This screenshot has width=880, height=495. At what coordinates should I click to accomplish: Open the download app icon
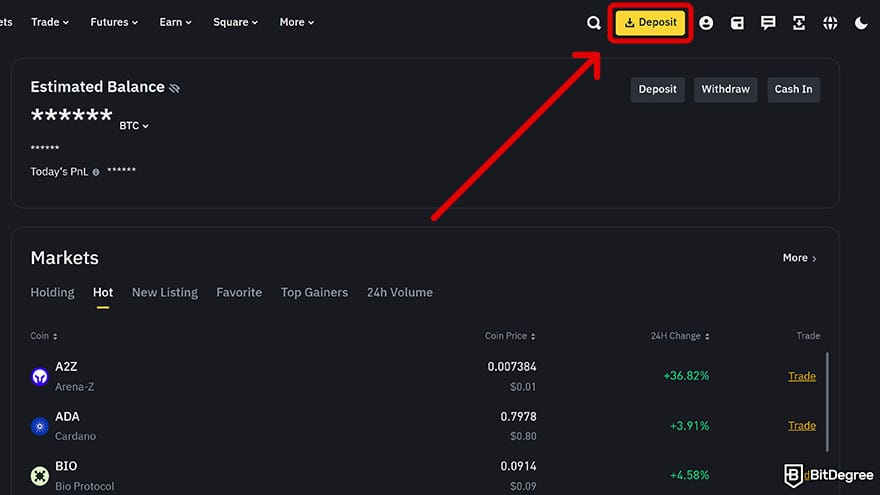(x=799, y=22)
